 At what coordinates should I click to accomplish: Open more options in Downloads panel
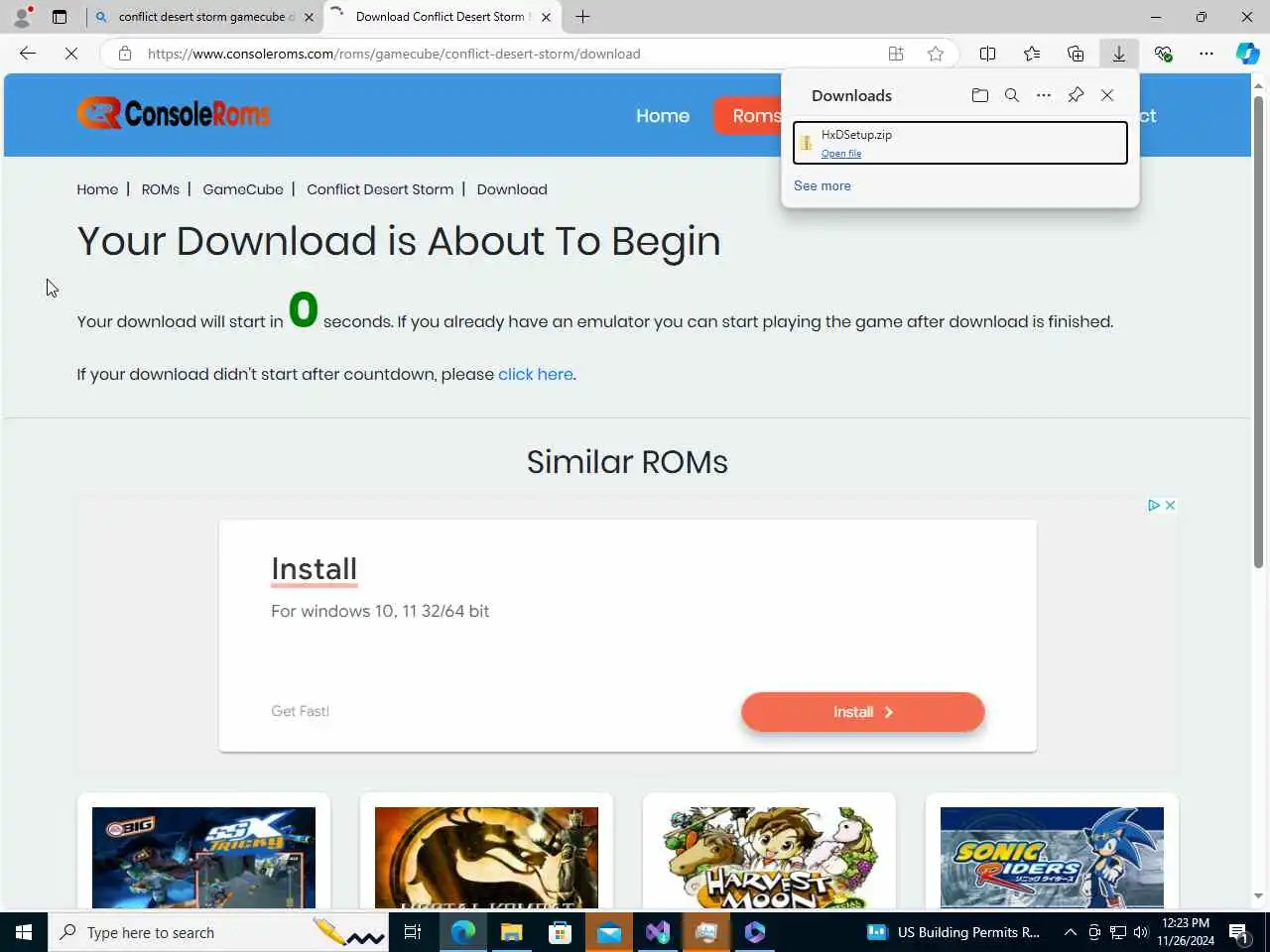1044,95
